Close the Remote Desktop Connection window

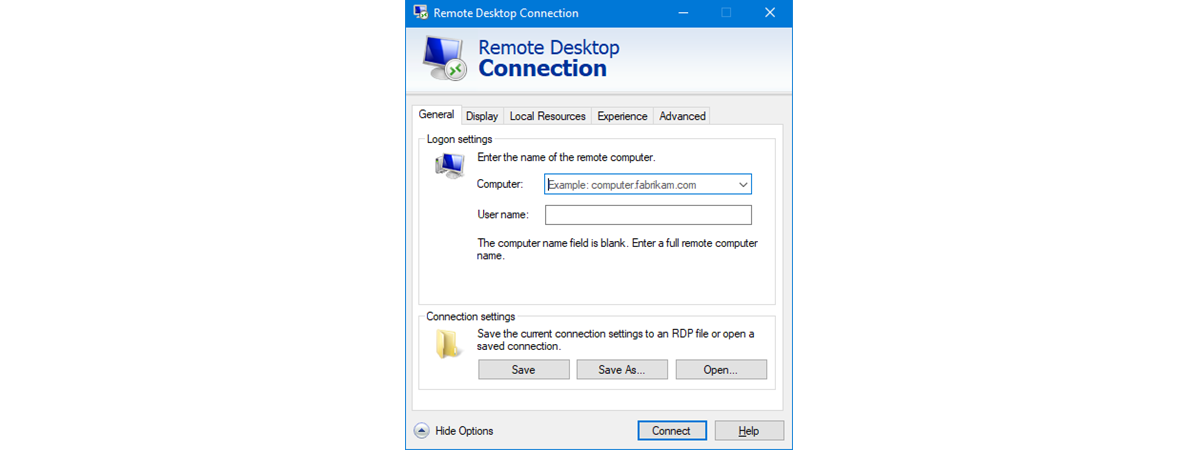click(769, 13)
